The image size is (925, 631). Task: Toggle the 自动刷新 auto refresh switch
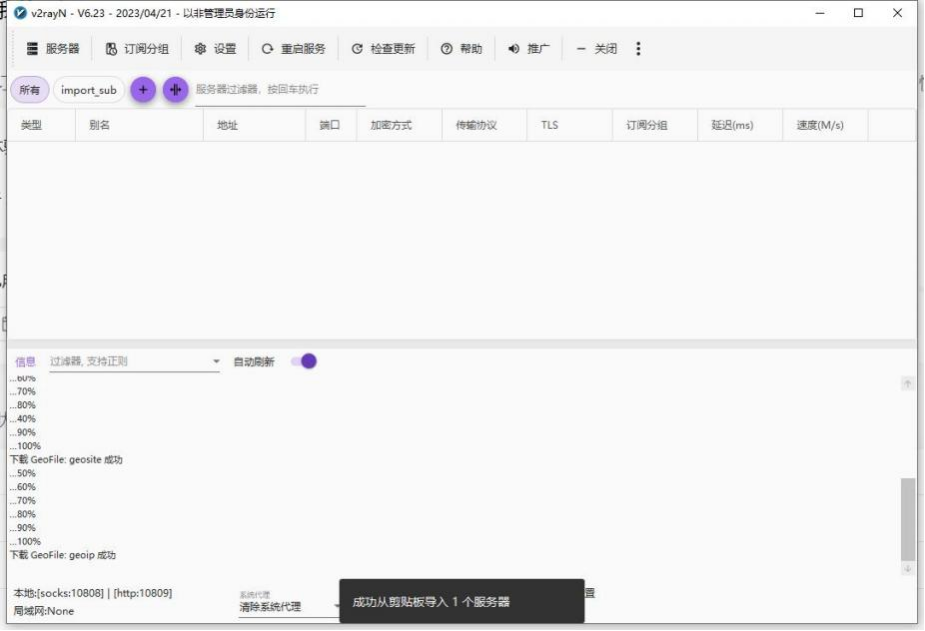[x=304, y=361]
